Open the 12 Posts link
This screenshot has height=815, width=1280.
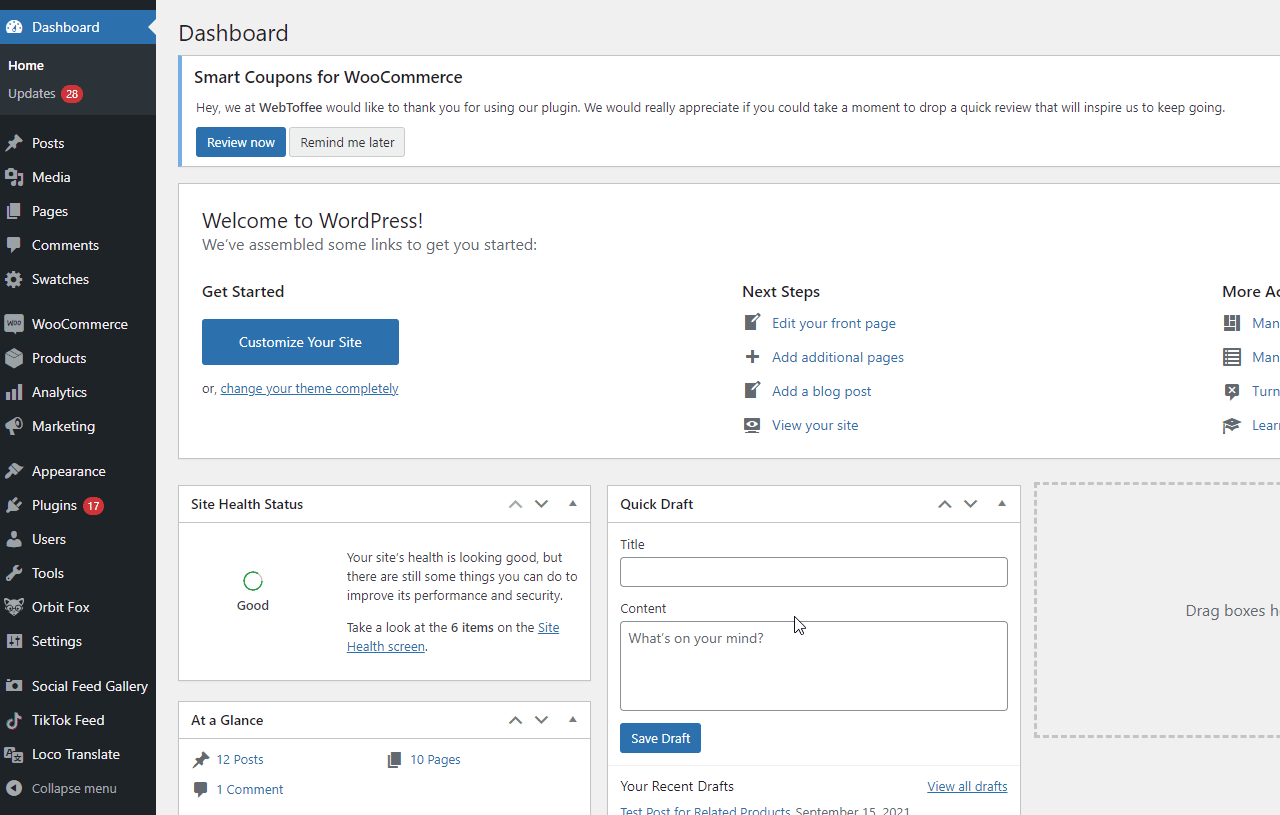click(240, 760)
